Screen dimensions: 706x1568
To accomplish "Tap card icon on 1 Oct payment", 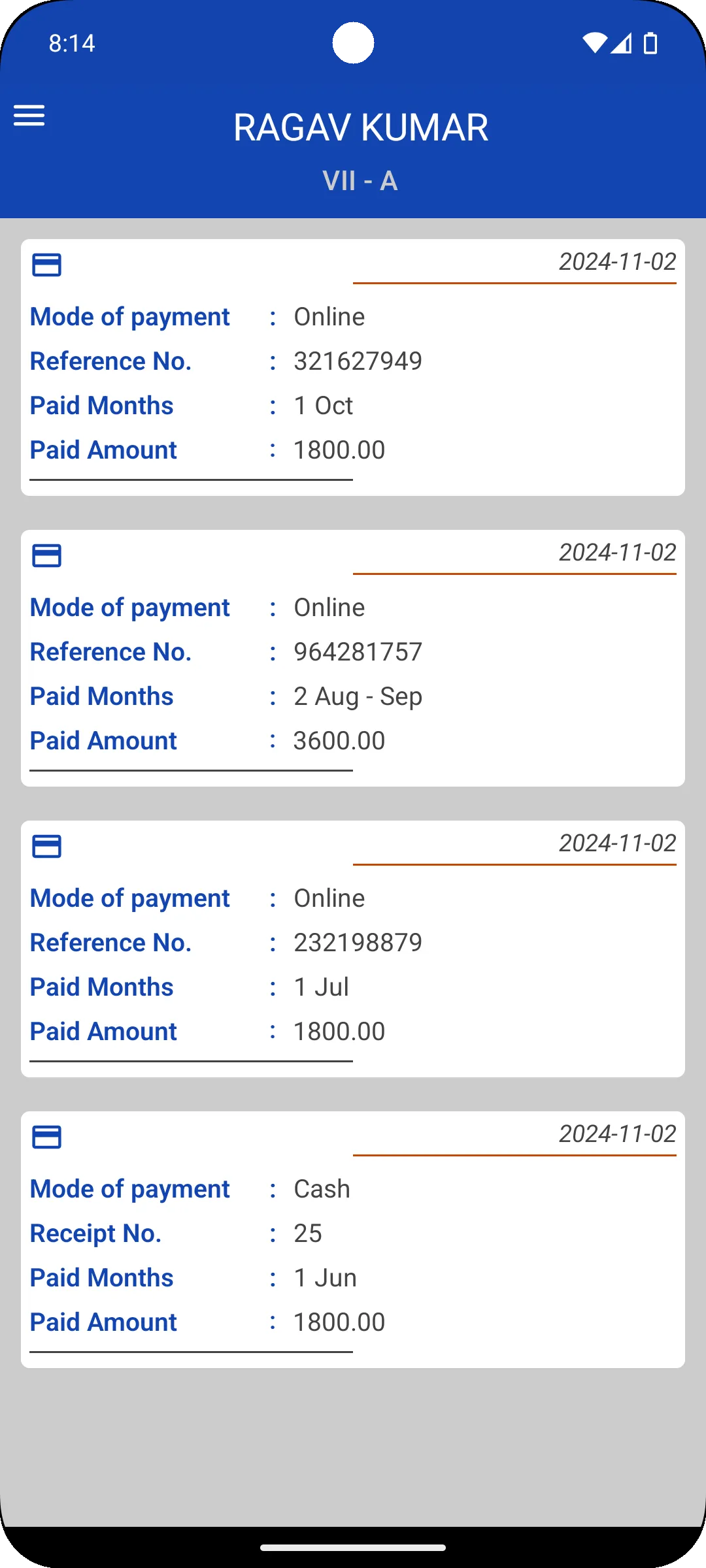I will pos(47,265).
